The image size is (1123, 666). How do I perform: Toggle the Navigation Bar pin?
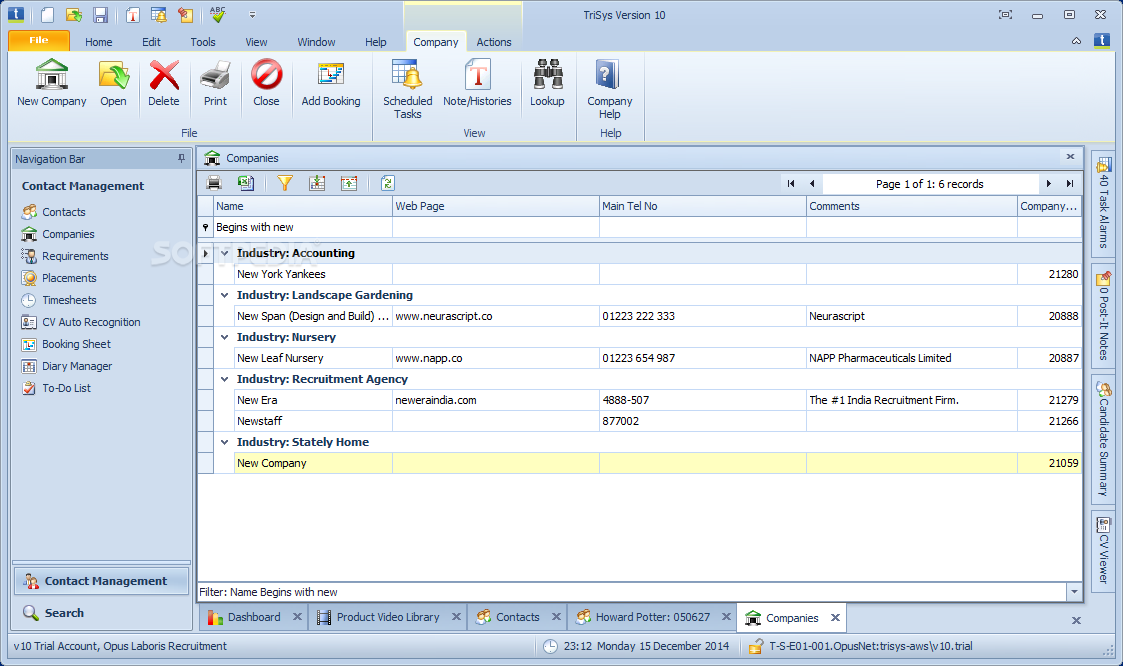pos(181,159)
